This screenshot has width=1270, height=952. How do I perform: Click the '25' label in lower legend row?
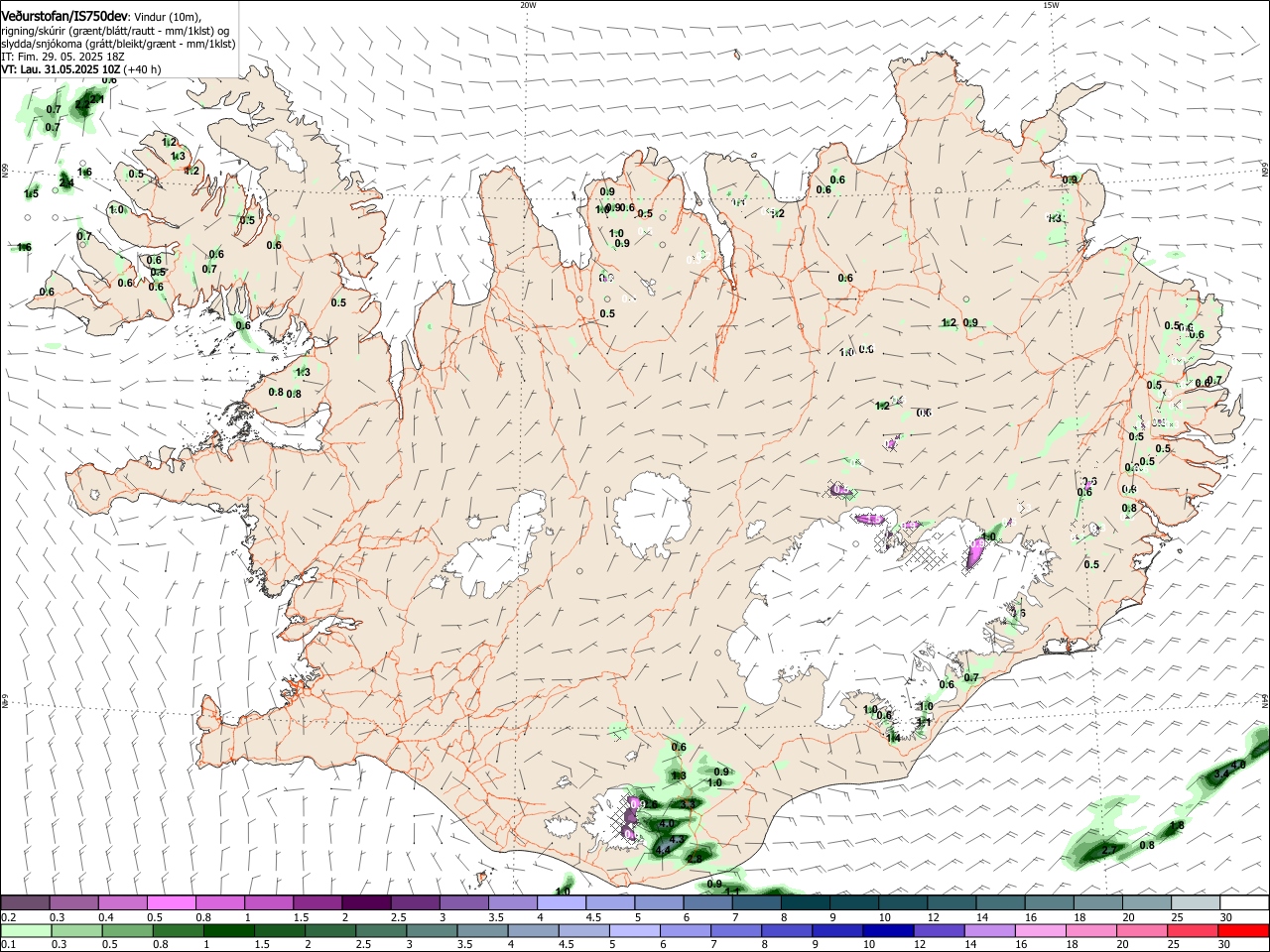[x=1173, y=945]
